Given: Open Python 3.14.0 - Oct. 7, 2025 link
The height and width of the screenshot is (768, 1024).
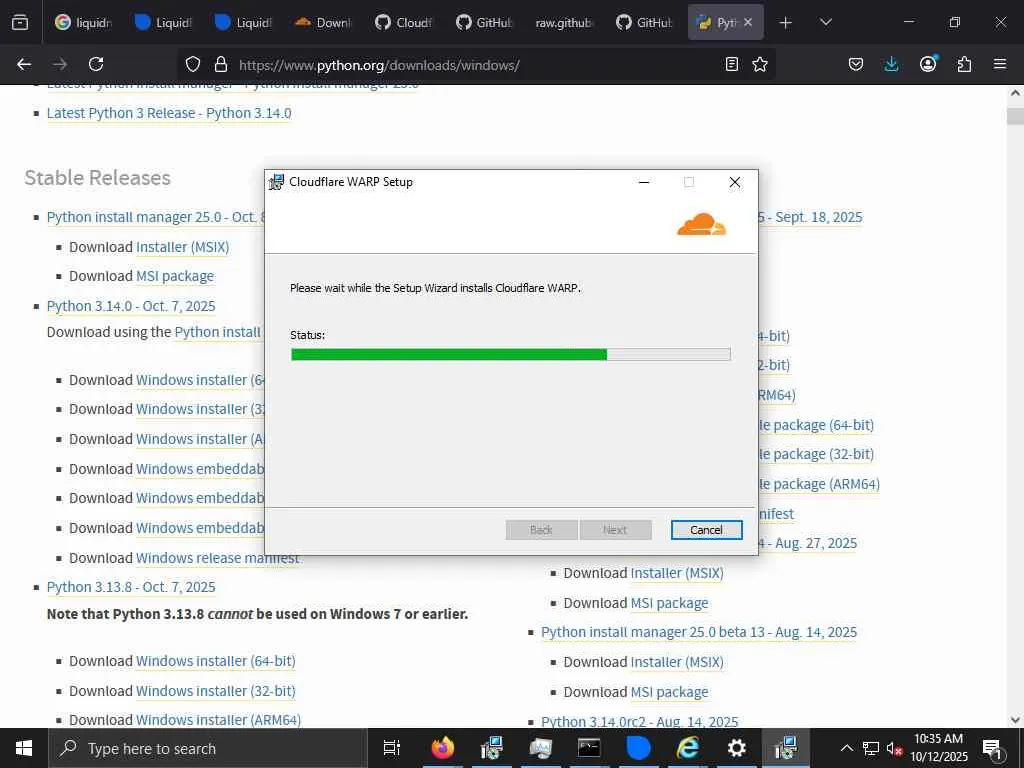Looking at the screenshot, I should pyautogui.click(x=131, y=306).
